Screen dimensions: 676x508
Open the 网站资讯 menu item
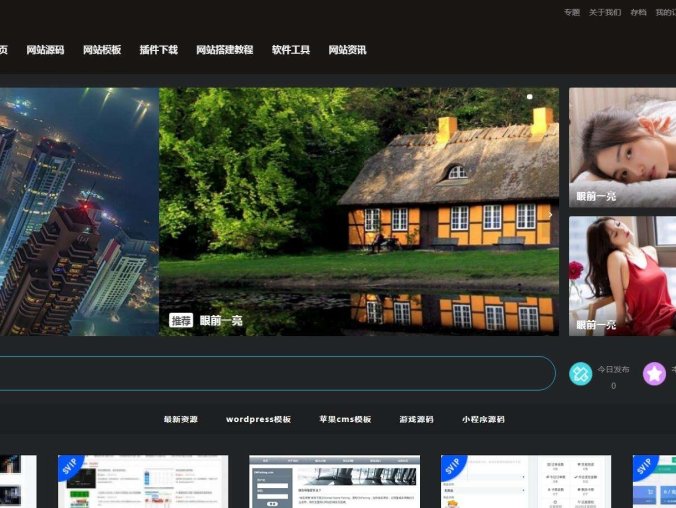coord(348,50)
